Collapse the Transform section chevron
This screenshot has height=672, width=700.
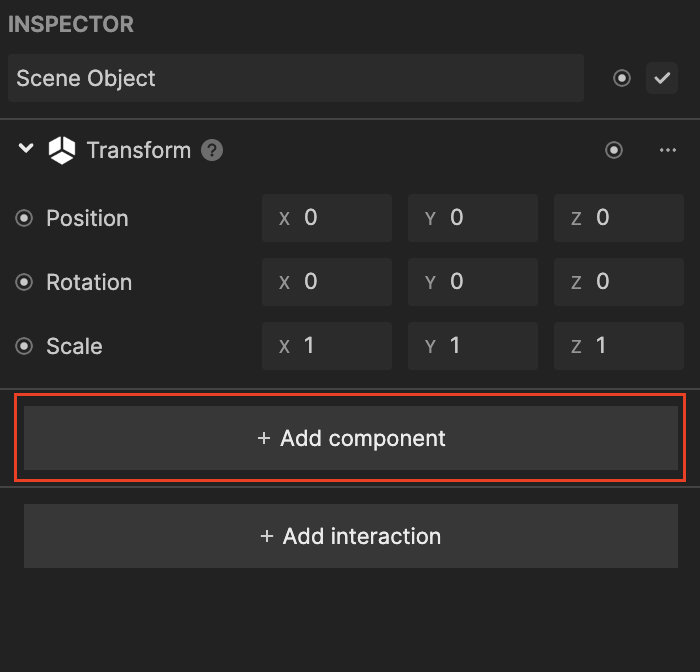(x=26, y=150)
